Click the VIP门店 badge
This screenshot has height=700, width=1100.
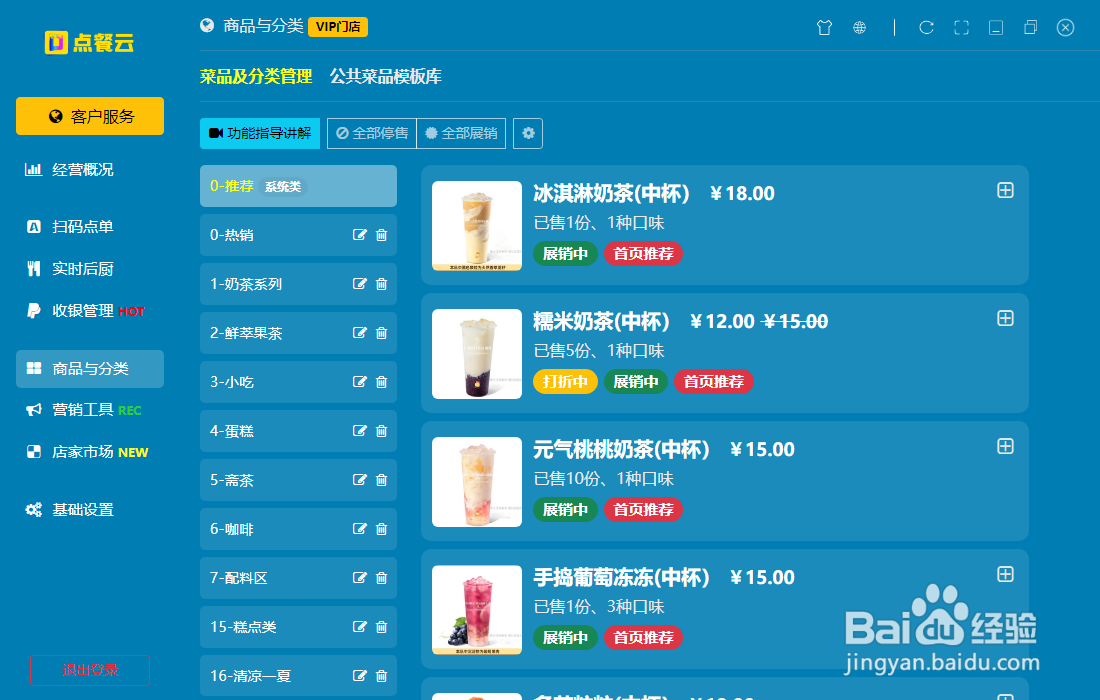coord(338,27)
